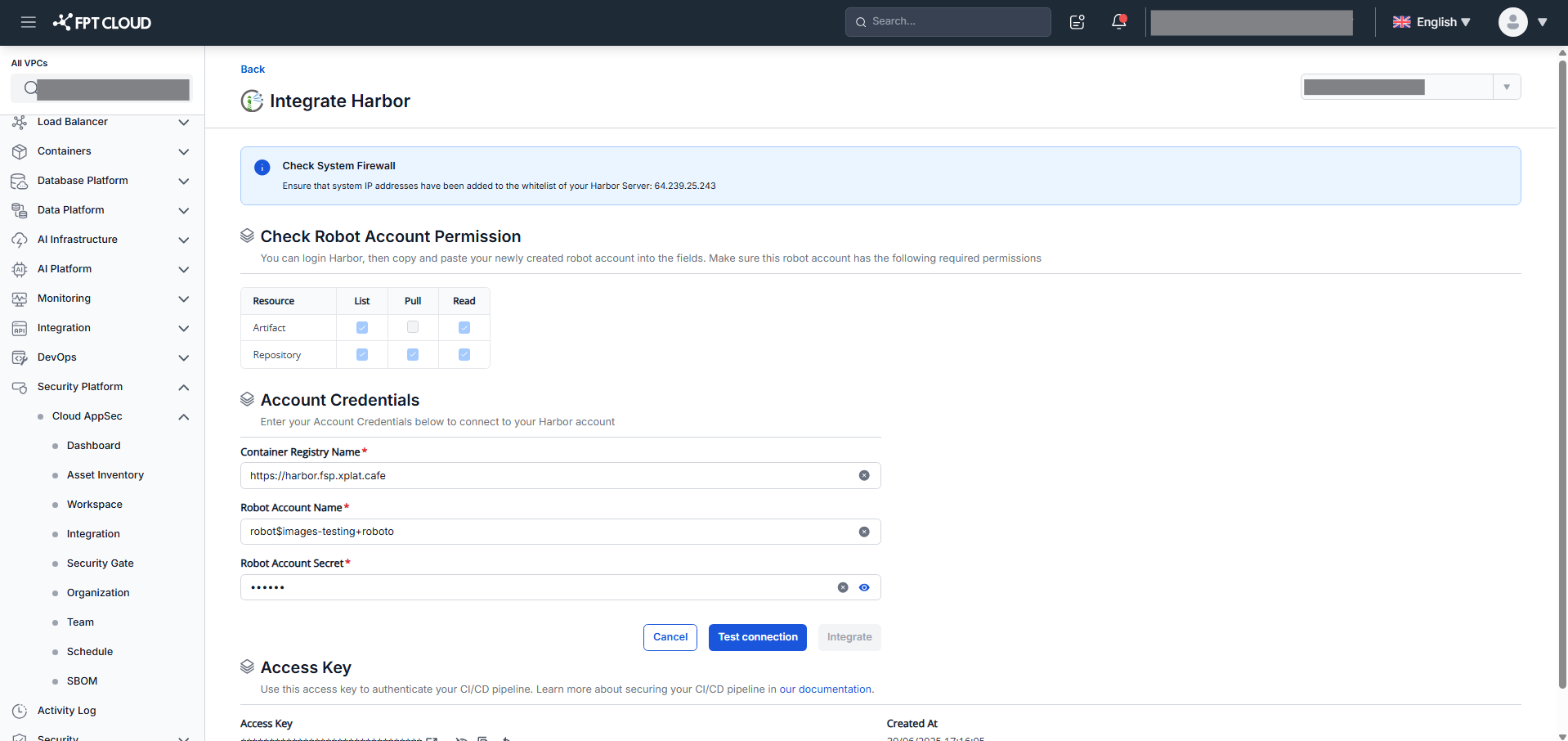The image size is (1568, 741).
Task: Click the Integrate button
Action: (x=849, y=637)
